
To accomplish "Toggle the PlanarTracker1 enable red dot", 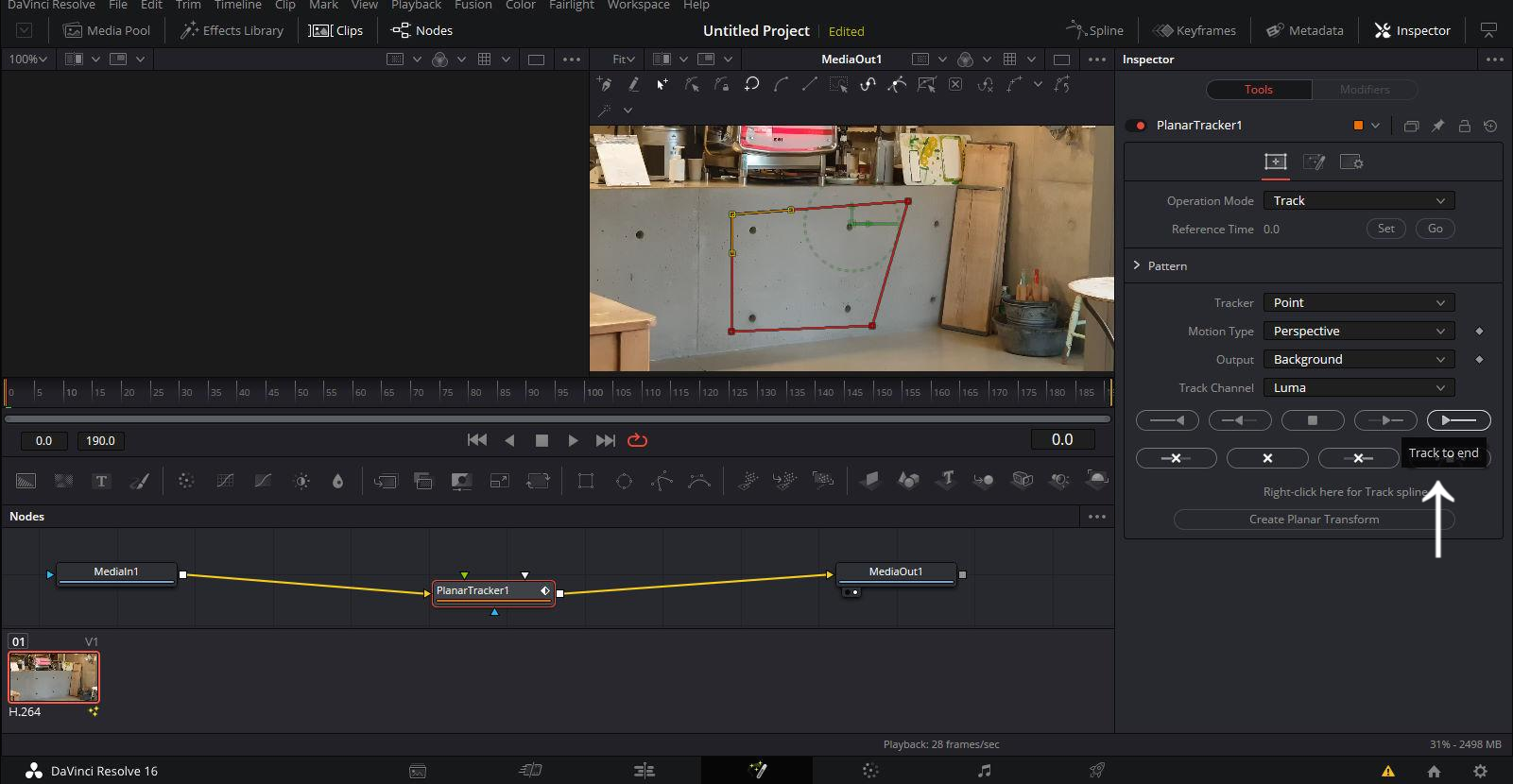I will 1141,126.
